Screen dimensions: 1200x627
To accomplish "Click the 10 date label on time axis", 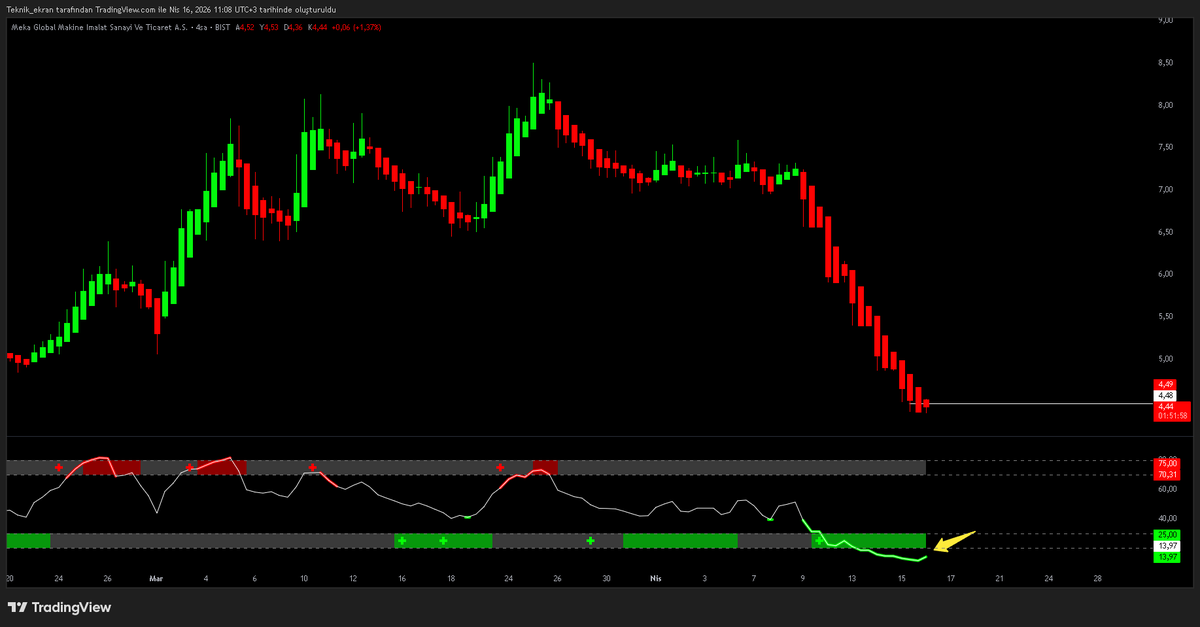I will [303, 578].
